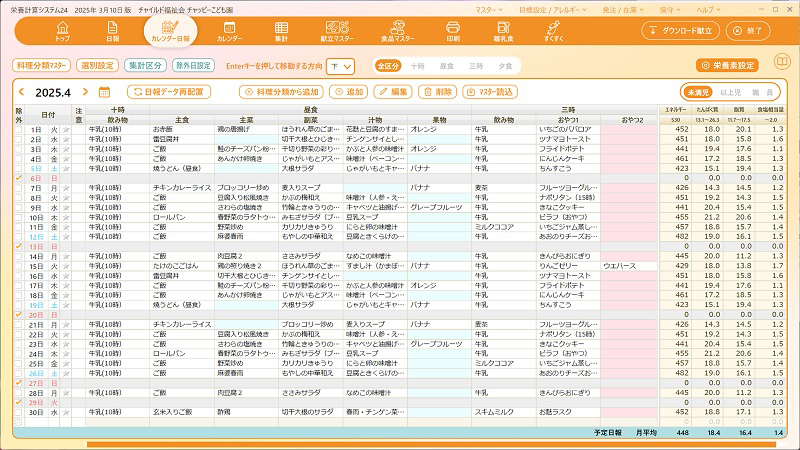Click the 終了 button
The width and height of the screenshot is (800, 450).
click(748, 31)
